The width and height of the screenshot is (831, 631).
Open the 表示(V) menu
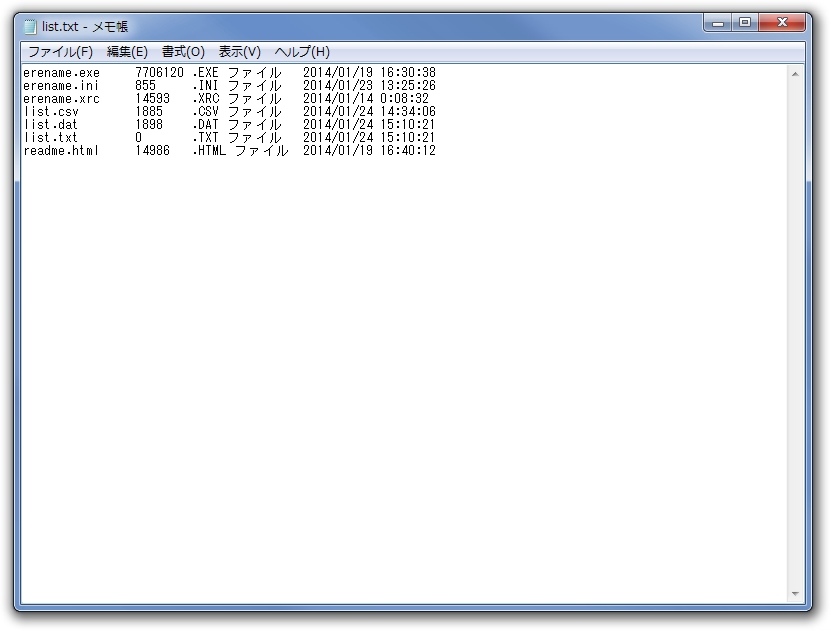click(240, 52)
